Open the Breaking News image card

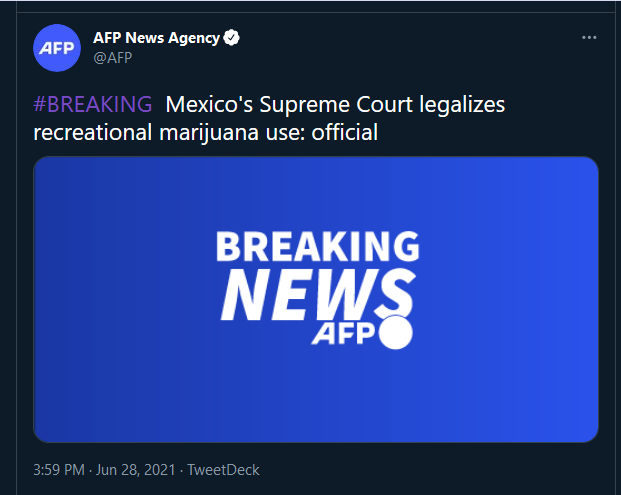click(316, 299)
